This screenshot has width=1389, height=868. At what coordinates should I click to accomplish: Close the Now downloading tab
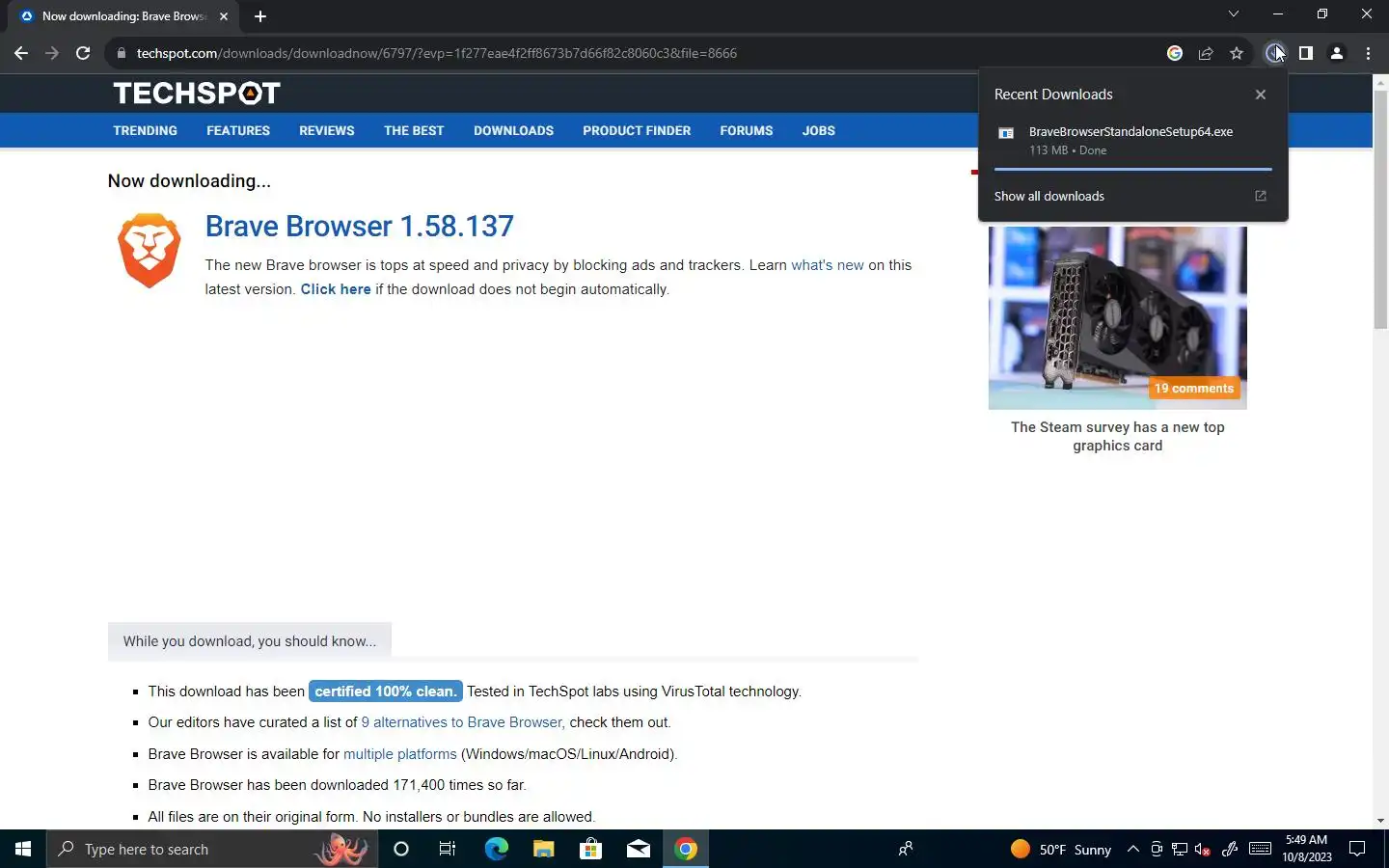tap(224, 16)
